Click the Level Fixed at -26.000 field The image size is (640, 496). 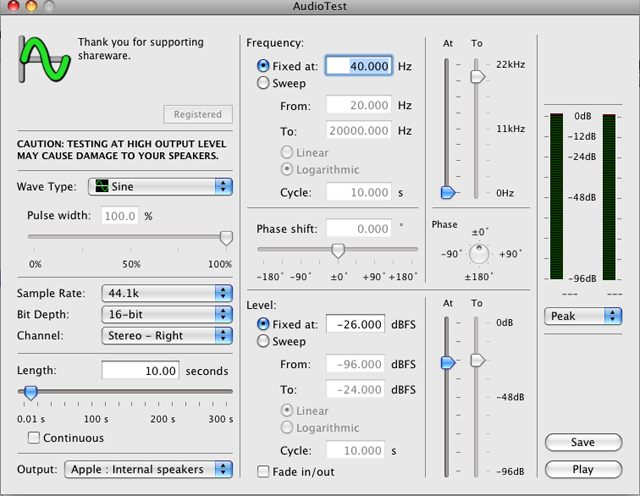[356, 324]
